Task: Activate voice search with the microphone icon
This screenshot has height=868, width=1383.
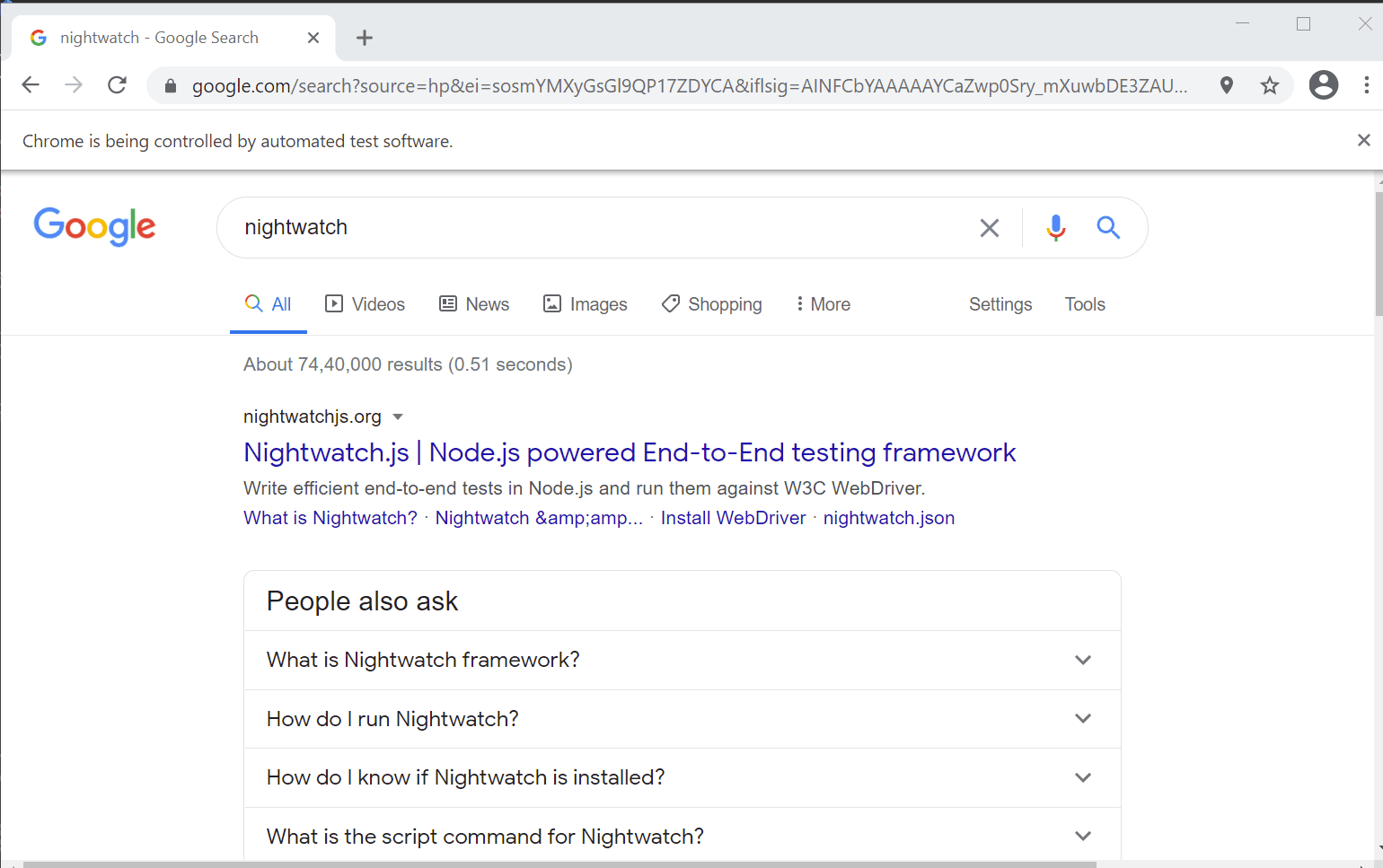Action: 1055,227
